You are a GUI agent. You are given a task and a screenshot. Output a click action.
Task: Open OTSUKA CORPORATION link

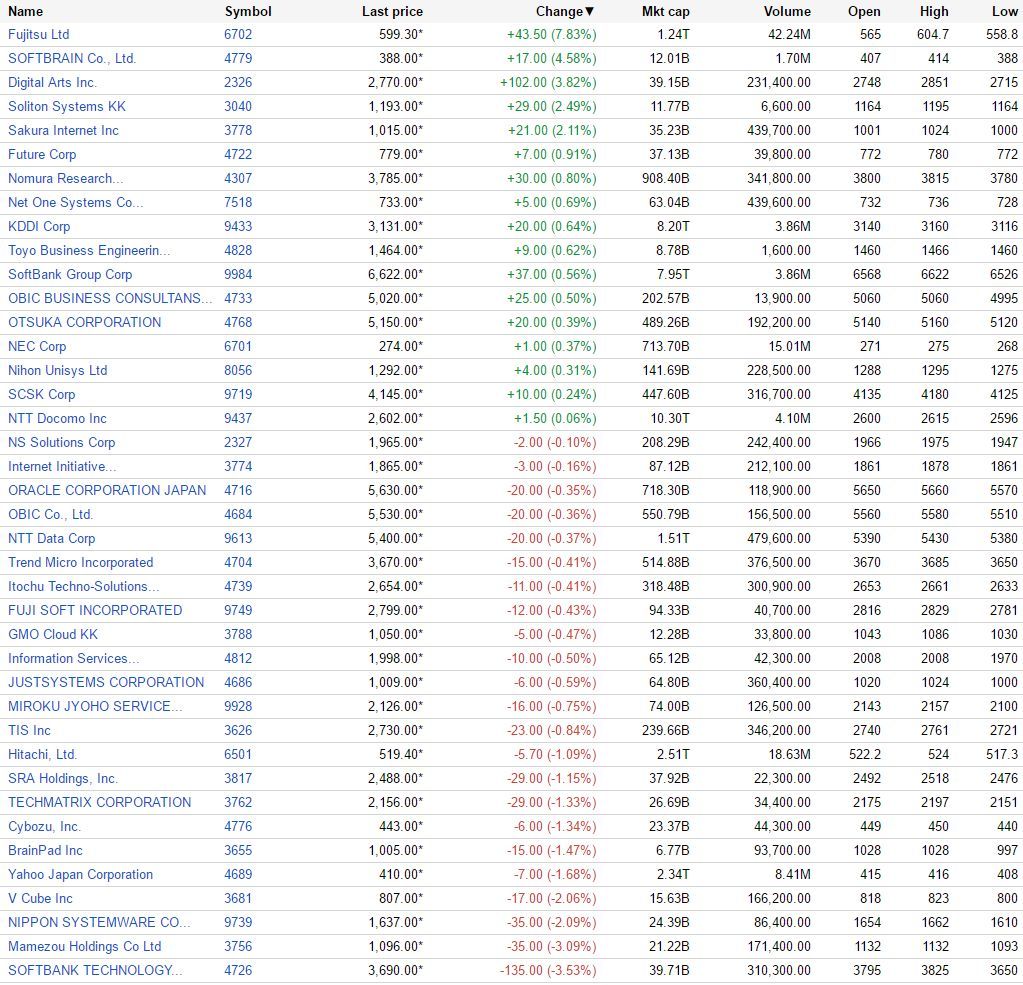(x=84, y=323)
